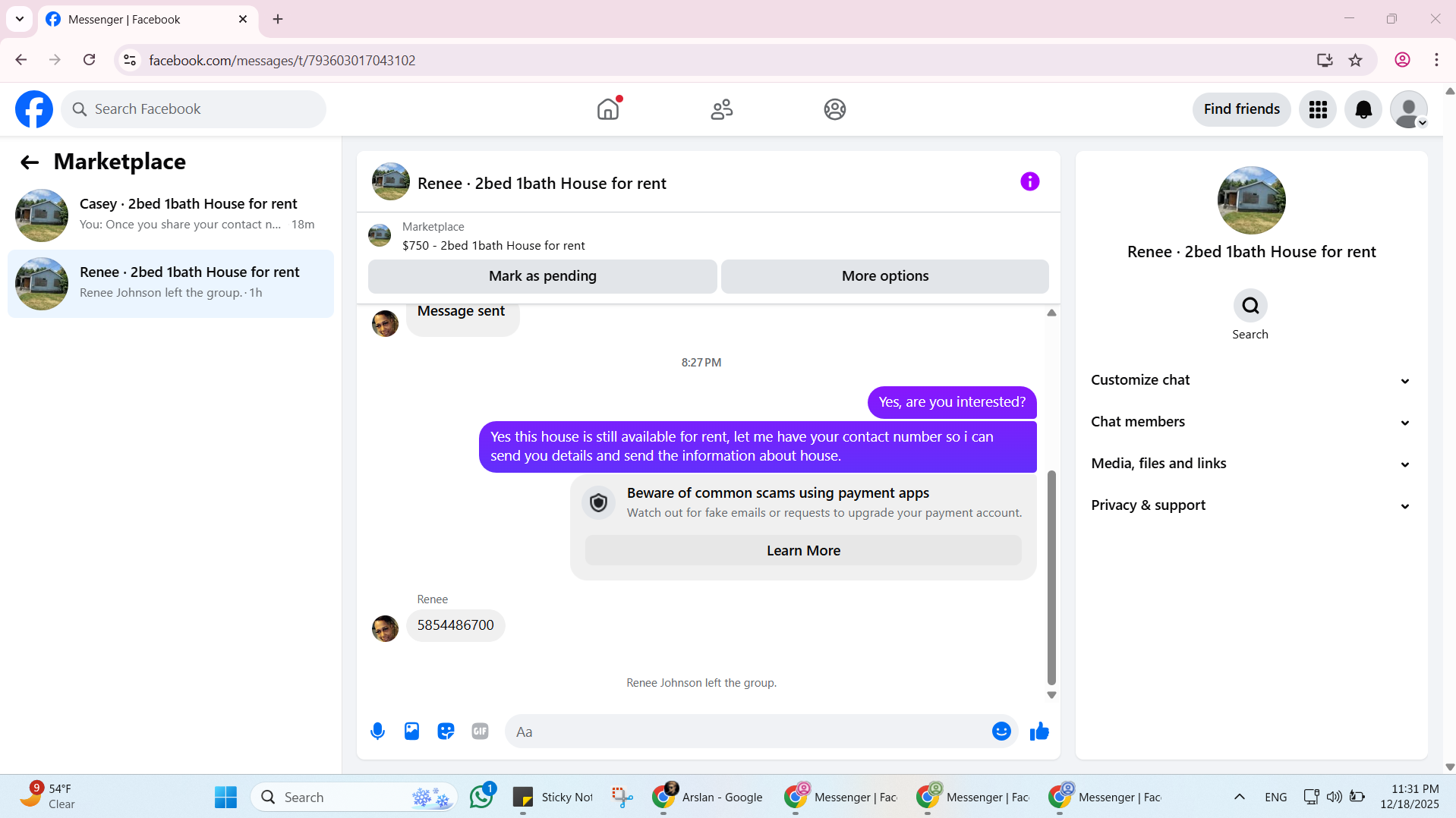This screenshot has height=818, width=1456.
Task: Click Find friends button
Action: [x=1241, y=109]
